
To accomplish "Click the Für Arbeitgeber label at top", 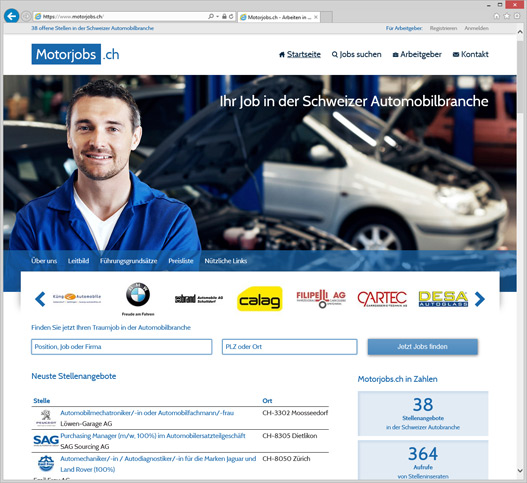I will click(x=404, y=28).
